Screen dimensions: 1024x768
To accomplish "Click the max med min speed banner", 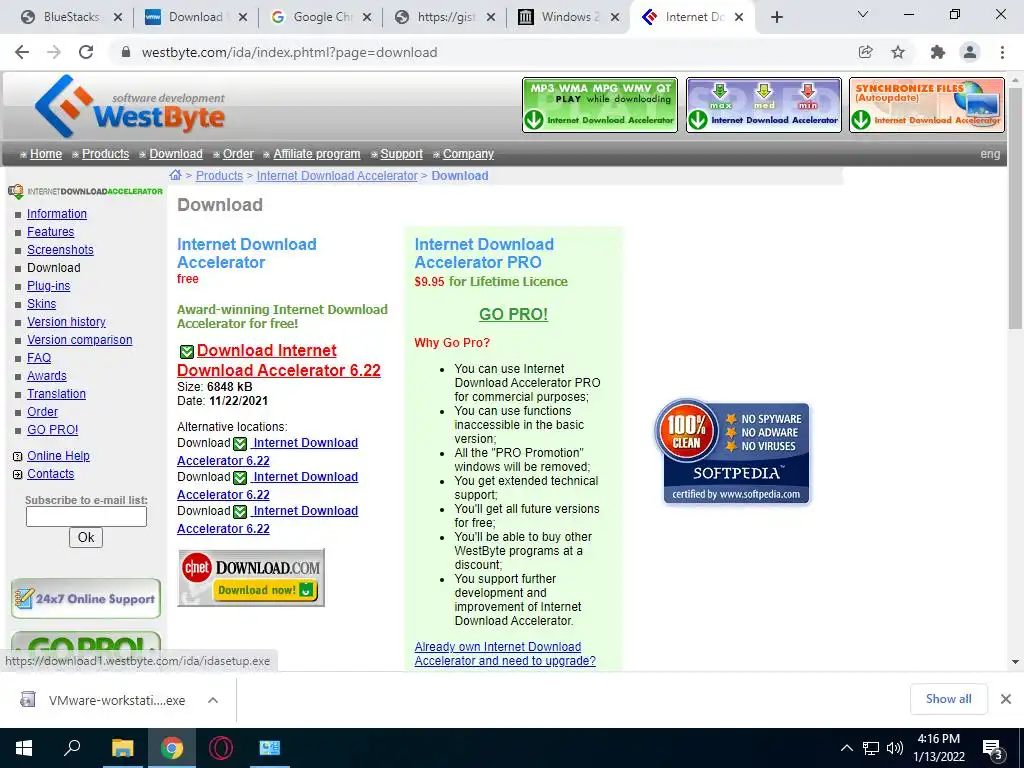I will click(763, 105).
